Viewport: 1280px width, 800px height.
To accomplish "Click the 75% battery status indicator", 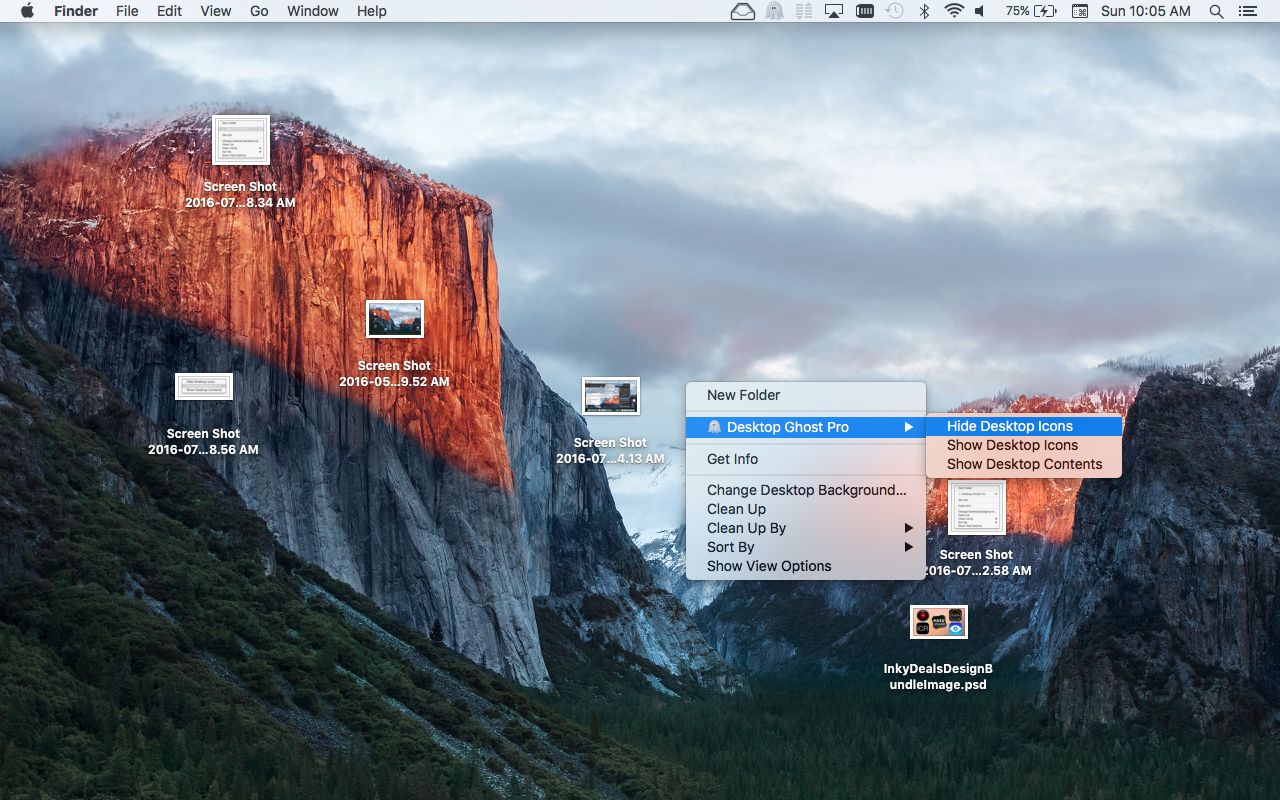I will coord(1031,11).
